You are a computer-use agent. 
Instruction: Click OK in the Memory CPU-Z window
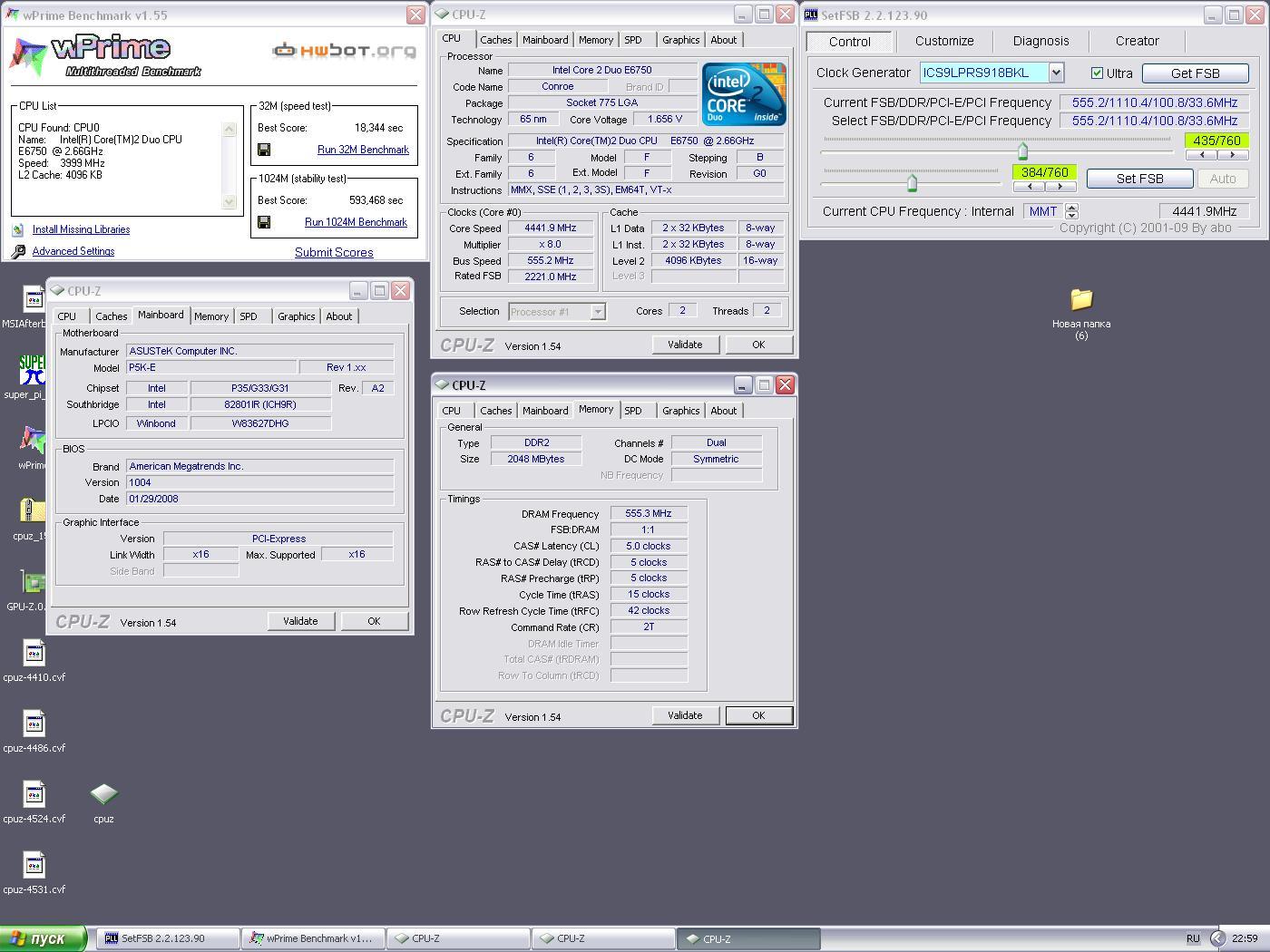(758, 715)
